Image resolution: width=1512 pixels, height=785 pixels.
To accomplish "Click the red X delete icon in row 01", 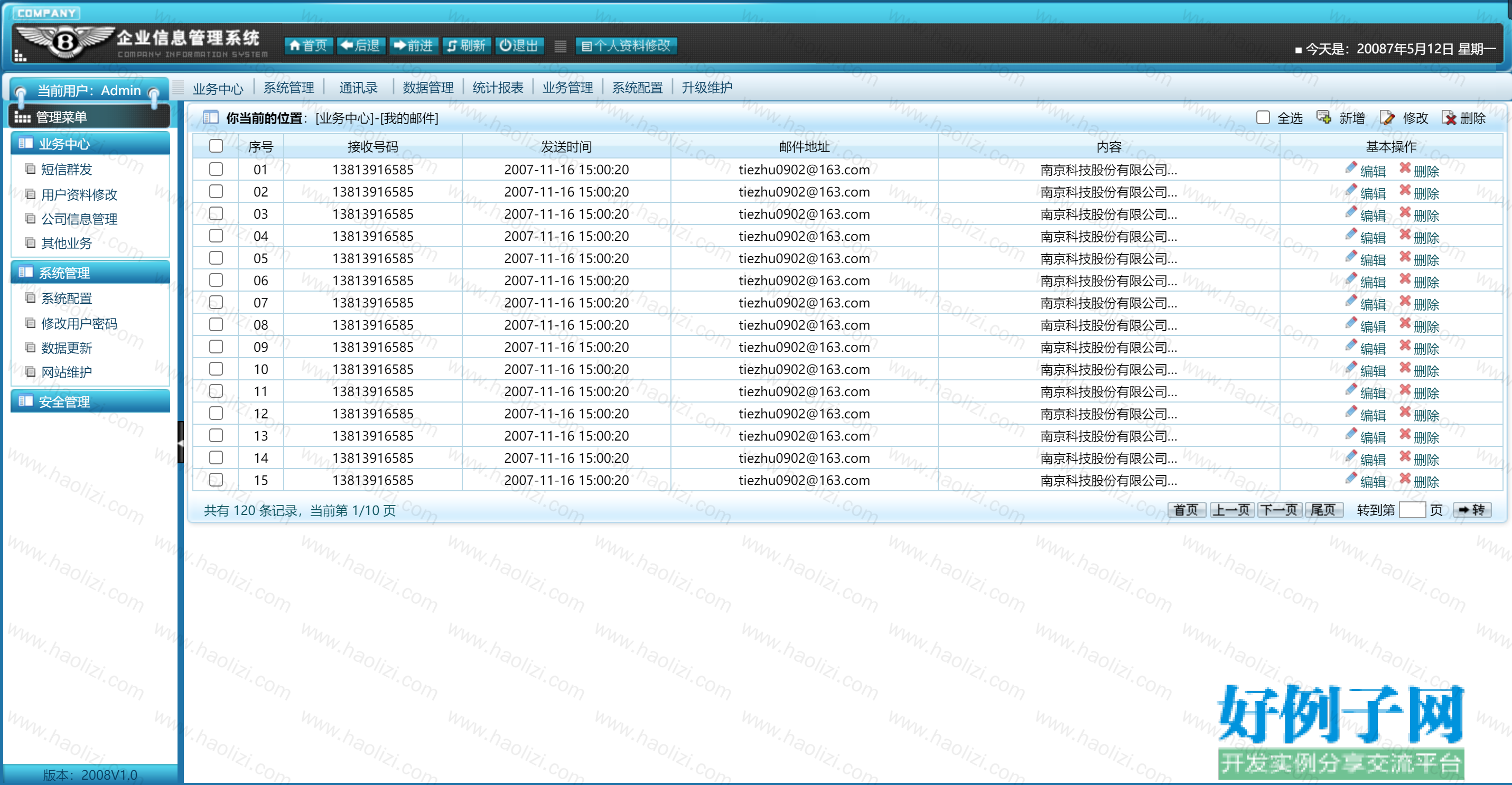I will coord(1405,168).
